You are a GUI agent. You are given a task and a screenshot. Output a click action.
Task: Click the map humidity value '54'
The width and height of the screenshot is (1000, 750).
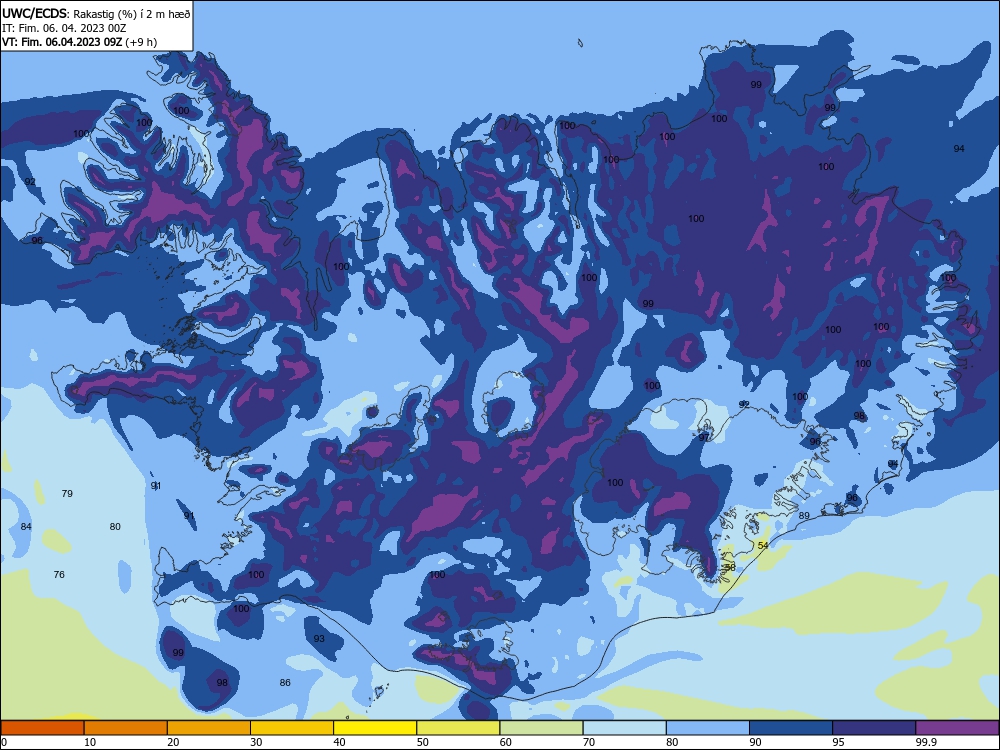pyautogui.click(x=763, y=545)
